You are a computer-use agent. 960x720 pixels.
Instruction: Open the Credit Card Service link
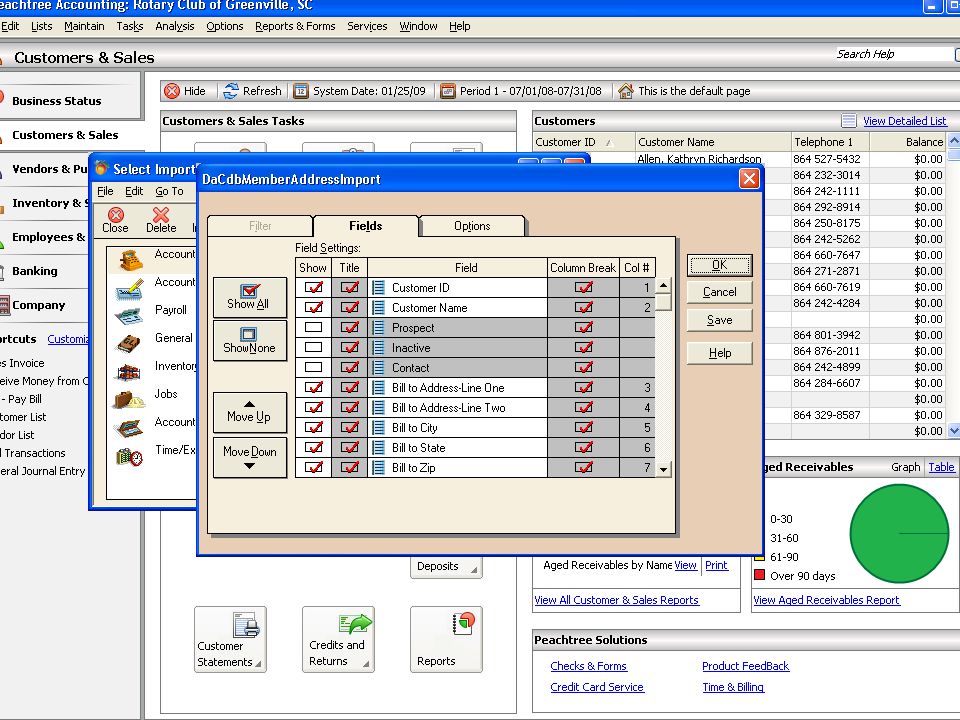click(597, 687)
